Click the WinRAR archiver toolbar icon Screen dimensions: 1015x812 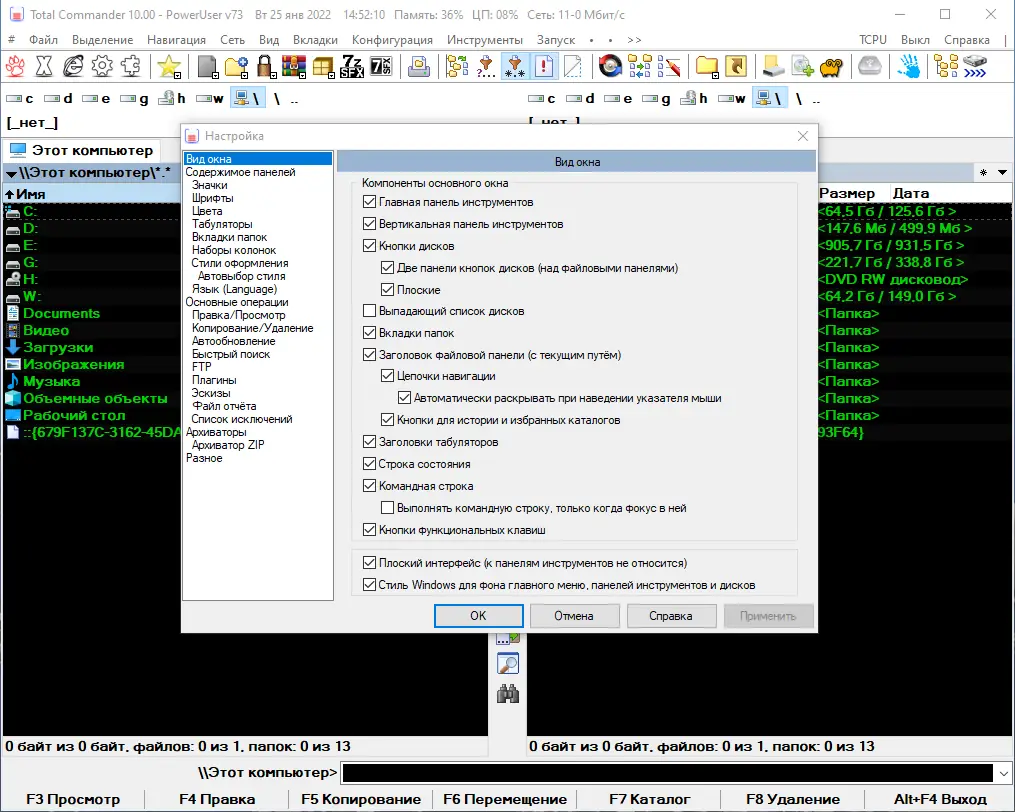click(293, 66)
